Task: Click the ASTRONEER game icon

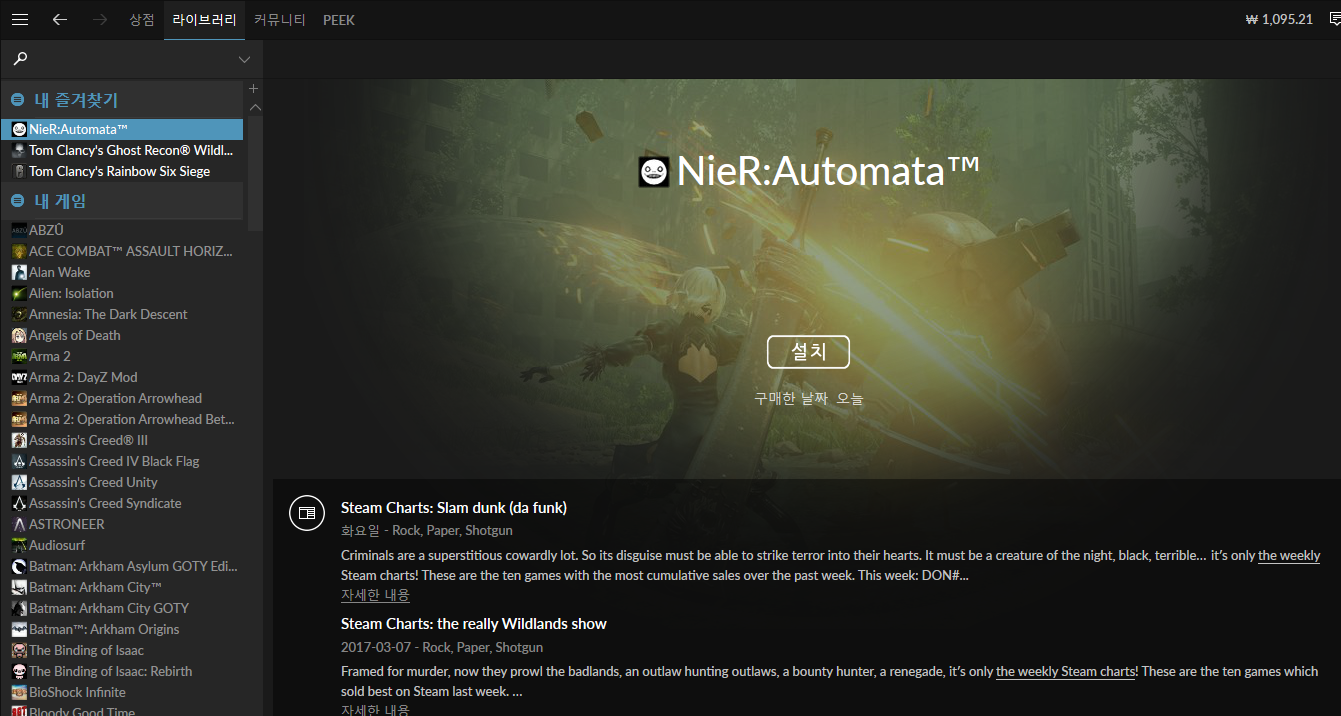Action: [19, 524]
